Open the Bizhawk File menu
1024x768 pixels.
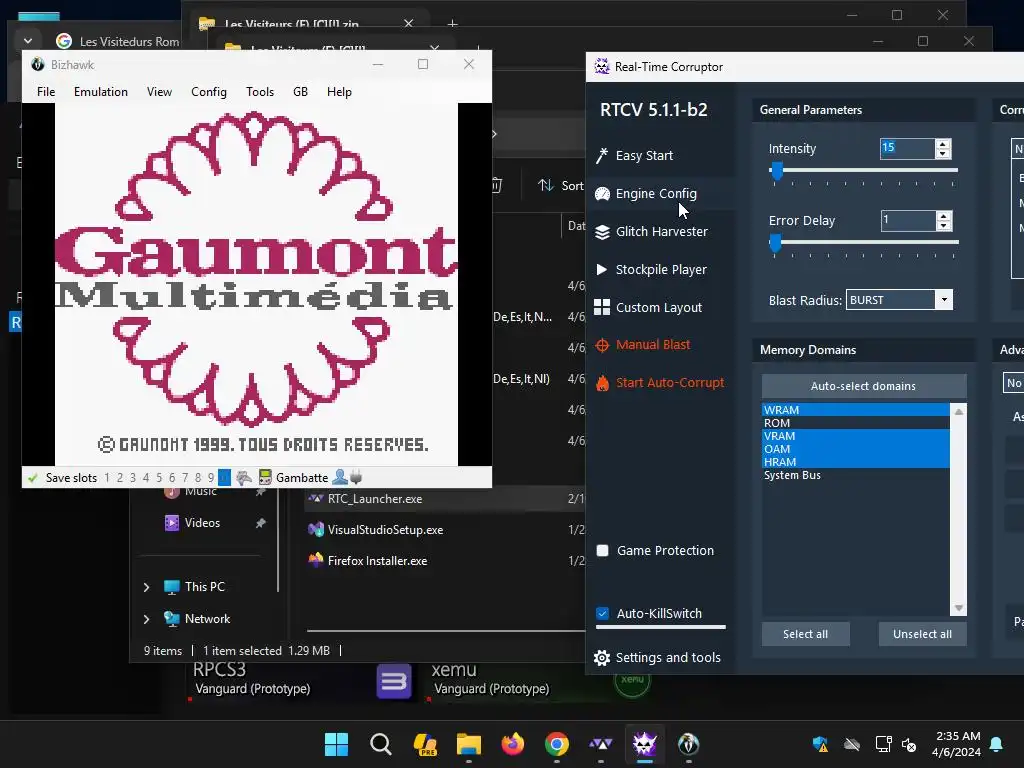click(x=46, y=91)
